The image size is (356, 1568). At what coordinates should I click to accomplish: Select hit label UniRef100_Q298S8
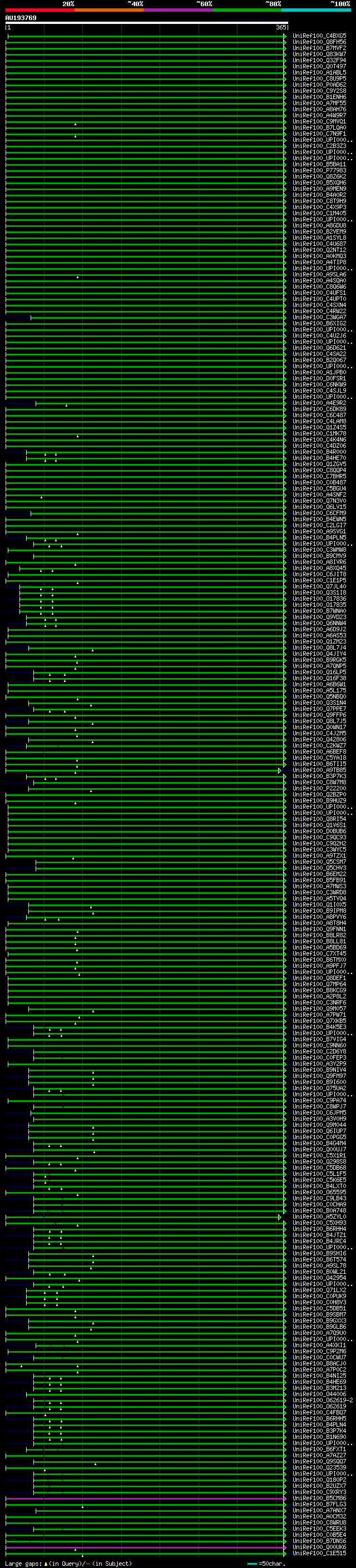(319, 1161)
